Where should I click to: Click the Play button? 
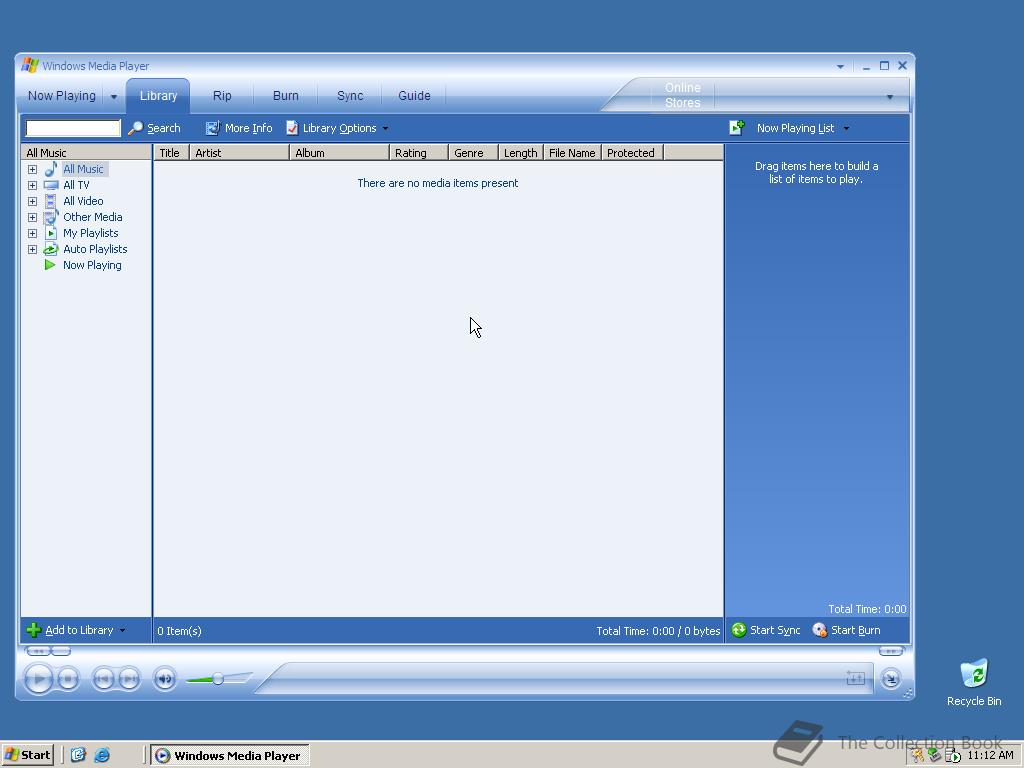tap(39, 679)
